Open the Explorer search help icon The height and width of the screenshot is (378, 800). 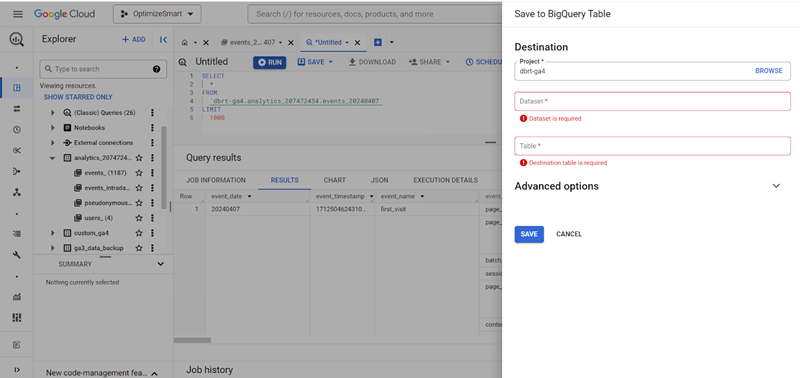click(157, 69)
